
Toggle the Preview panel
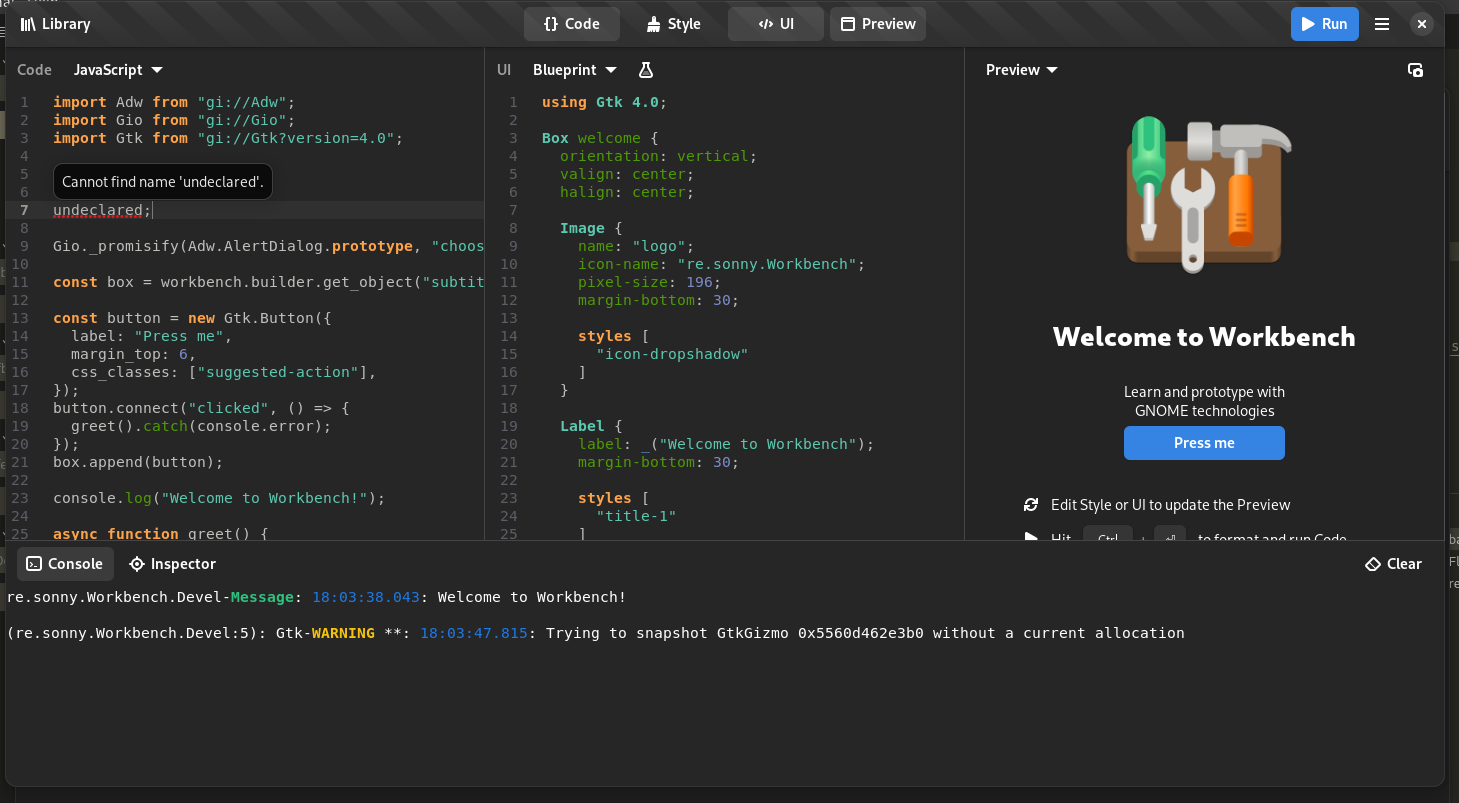(878, 24)
